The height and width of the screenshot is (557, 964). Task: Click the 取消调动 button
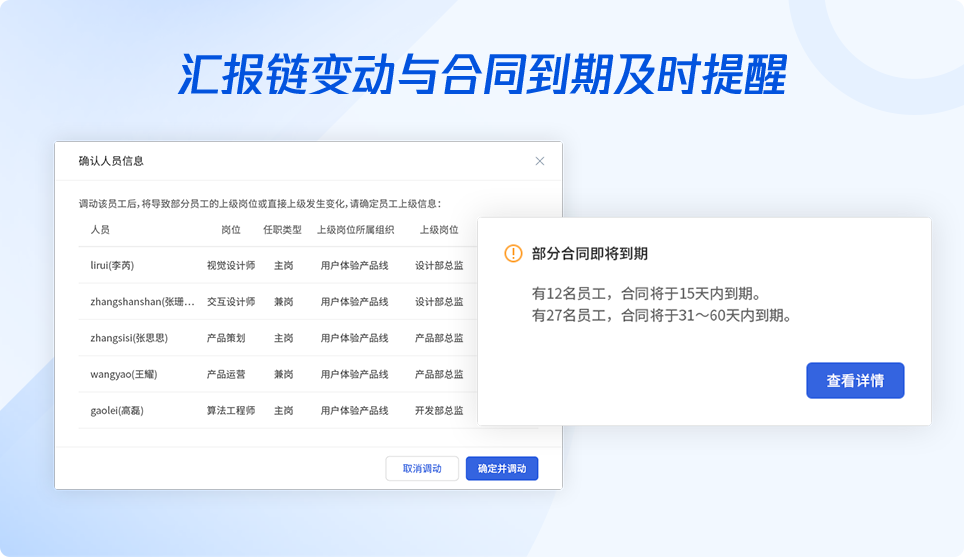[422, 468]
